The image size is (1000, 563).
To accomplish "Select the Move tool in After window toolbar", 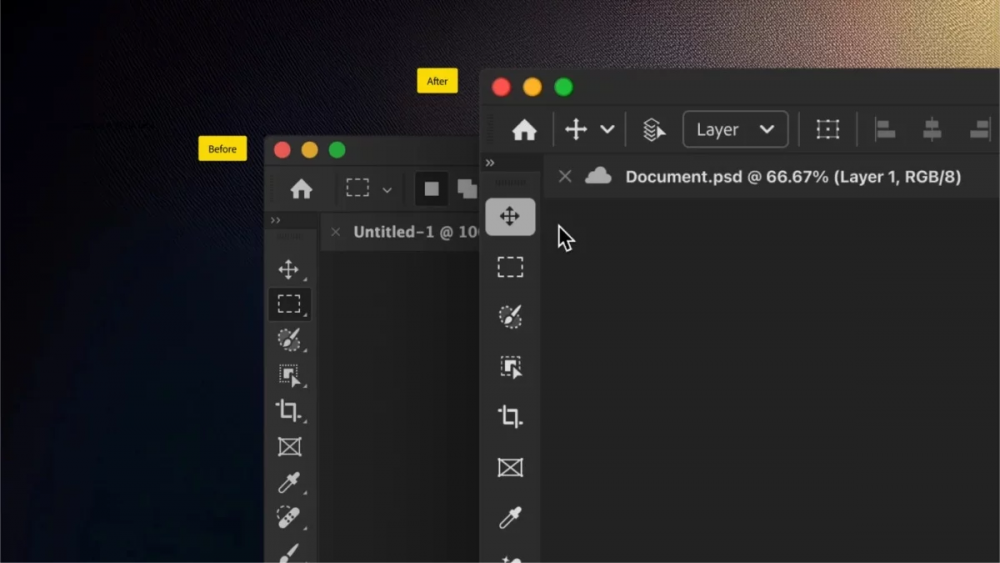I will pos(510,217).
